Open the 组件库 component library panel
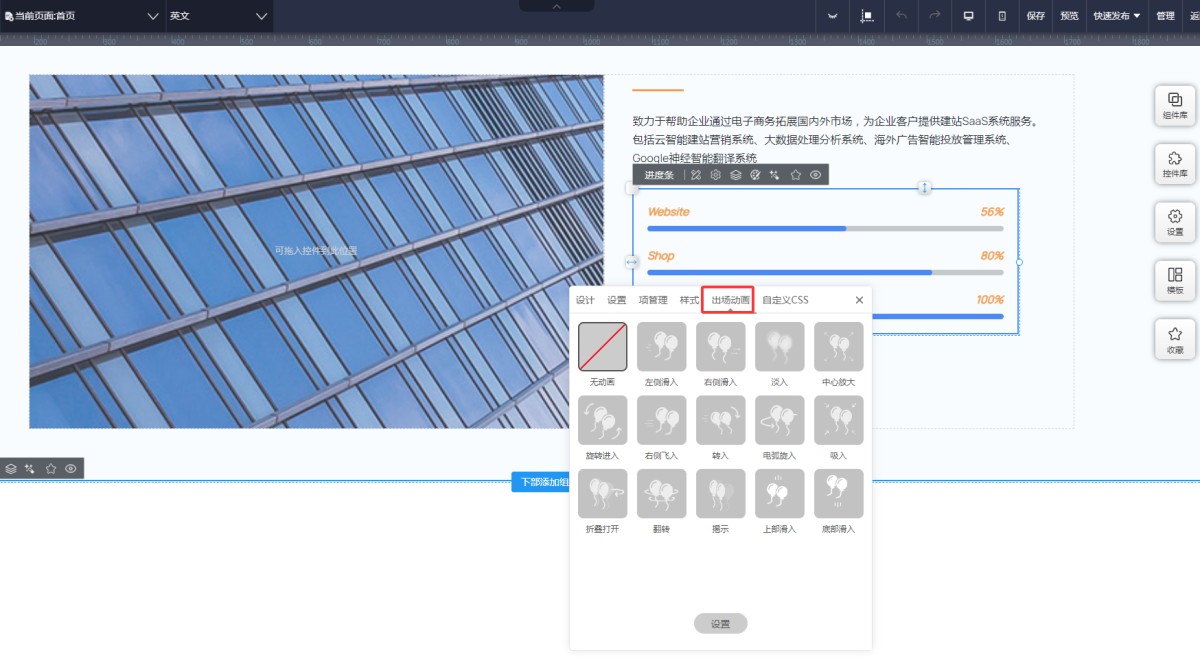This screenshot has width=1200, height=657. 1175,105
